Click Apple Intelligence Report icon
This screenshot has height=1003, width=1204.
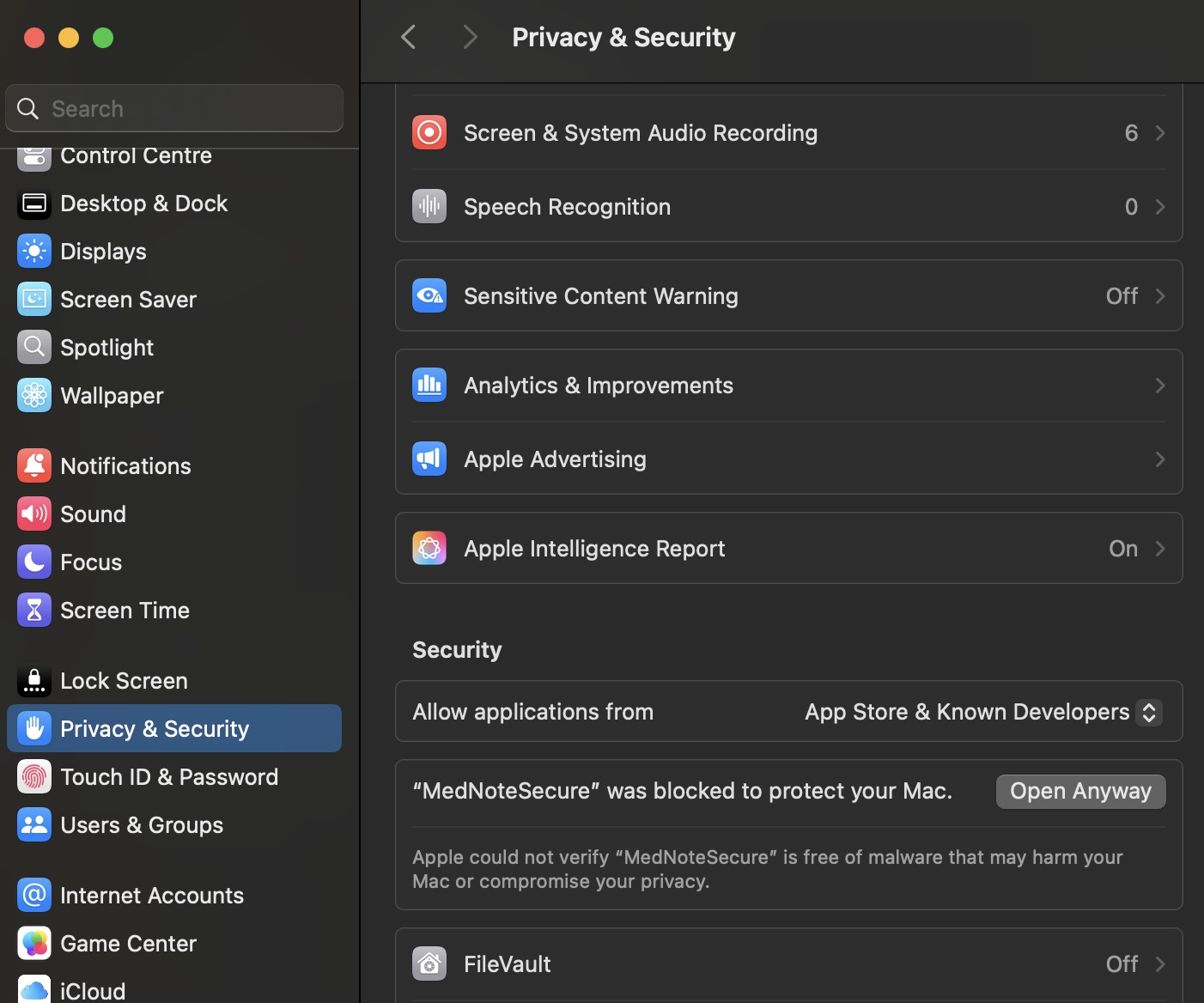[429, 548]
